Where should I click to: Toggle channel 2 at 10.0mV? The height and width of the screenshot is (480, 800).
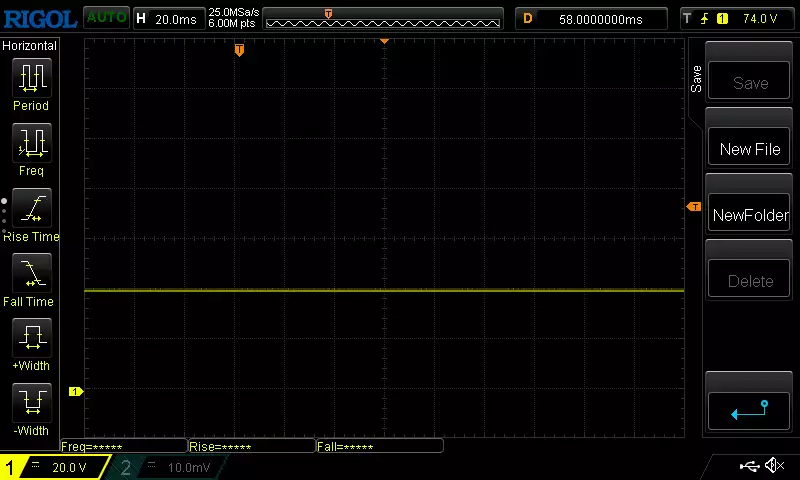[x=168, y=467]
